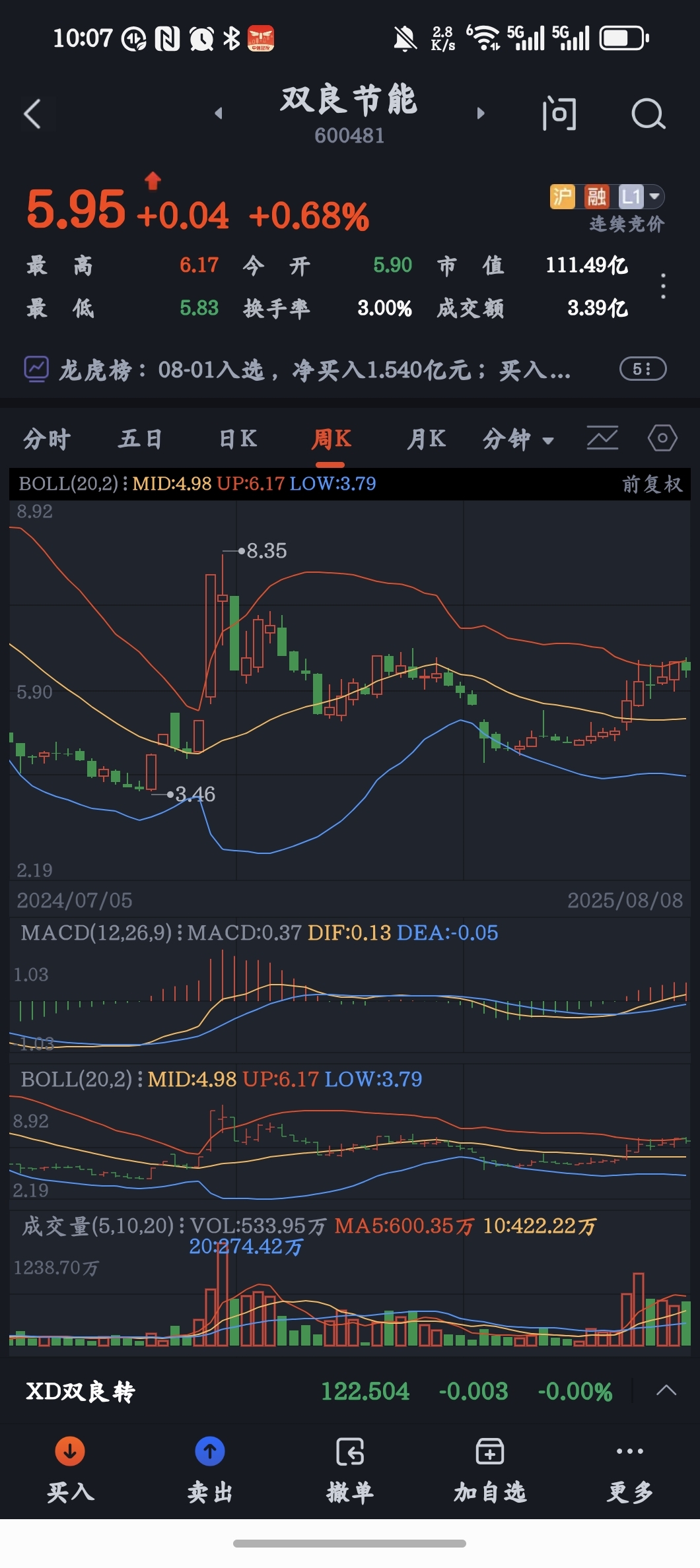This screenshot has height=1568, width=700.
Task: Tap the 成交量(5,10,20) volume indicator label
Action: pos(98,1226)
